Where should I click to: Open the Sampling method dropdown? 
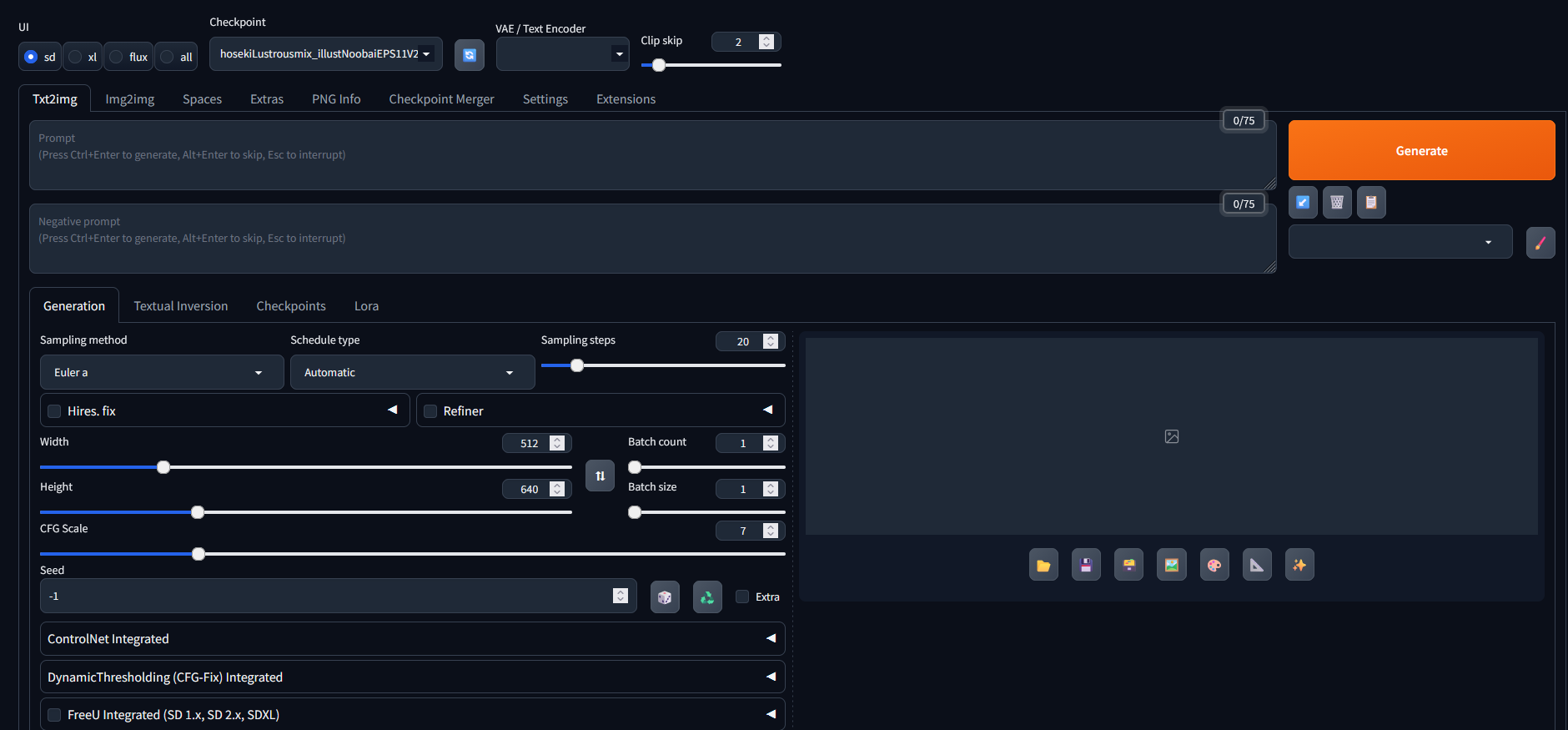click(x=162, y=372)
